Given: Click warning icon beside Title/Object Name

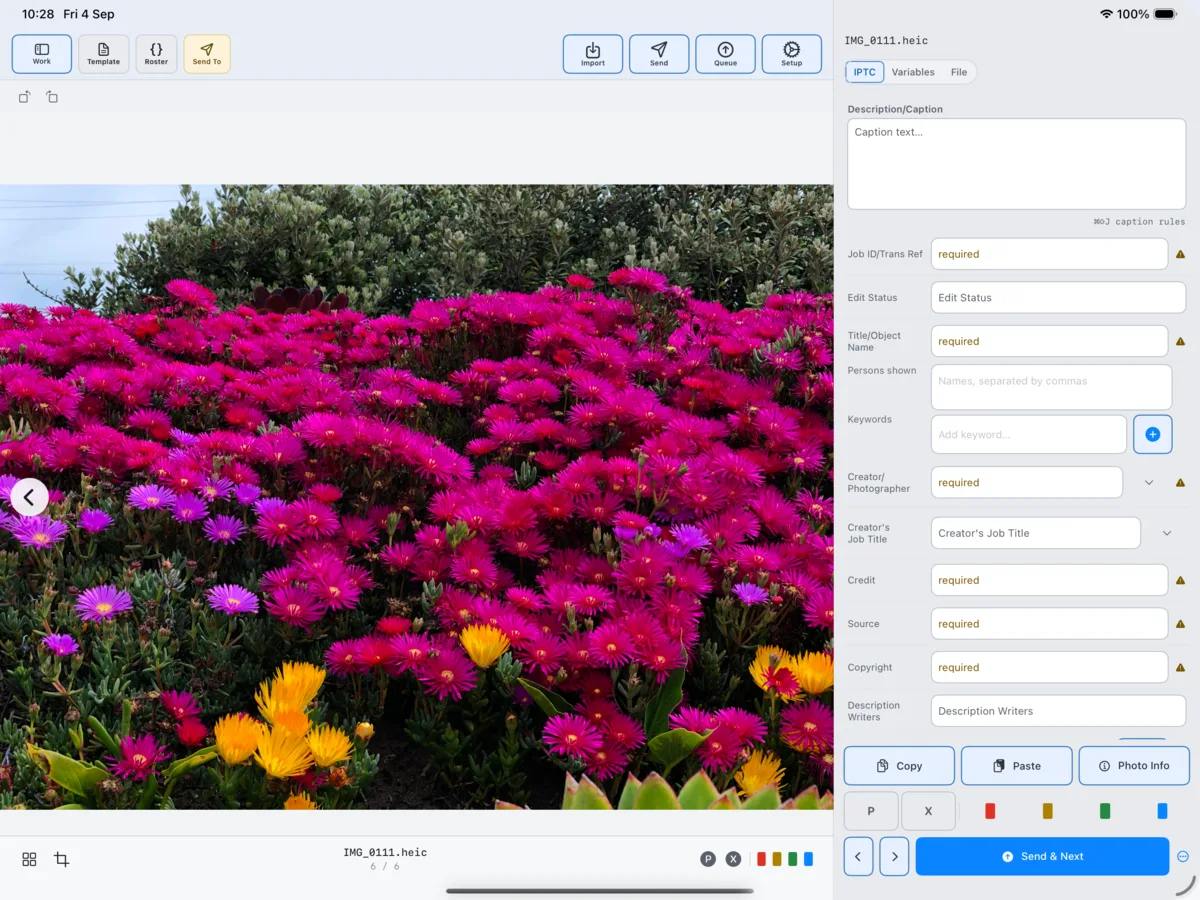Looking at the screenshot, I should click(x=1180, y=341).
